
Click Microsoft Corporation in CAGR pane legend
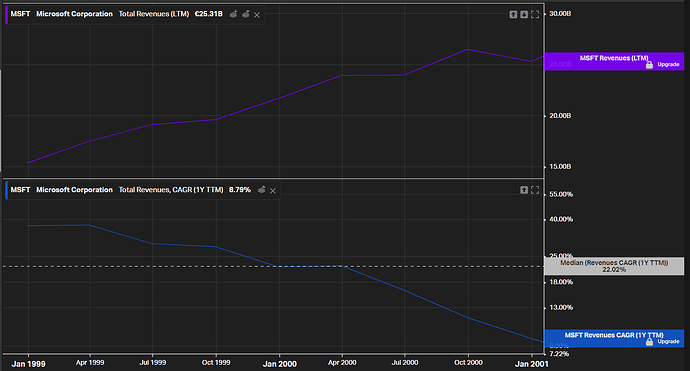[x=74, y=190]
